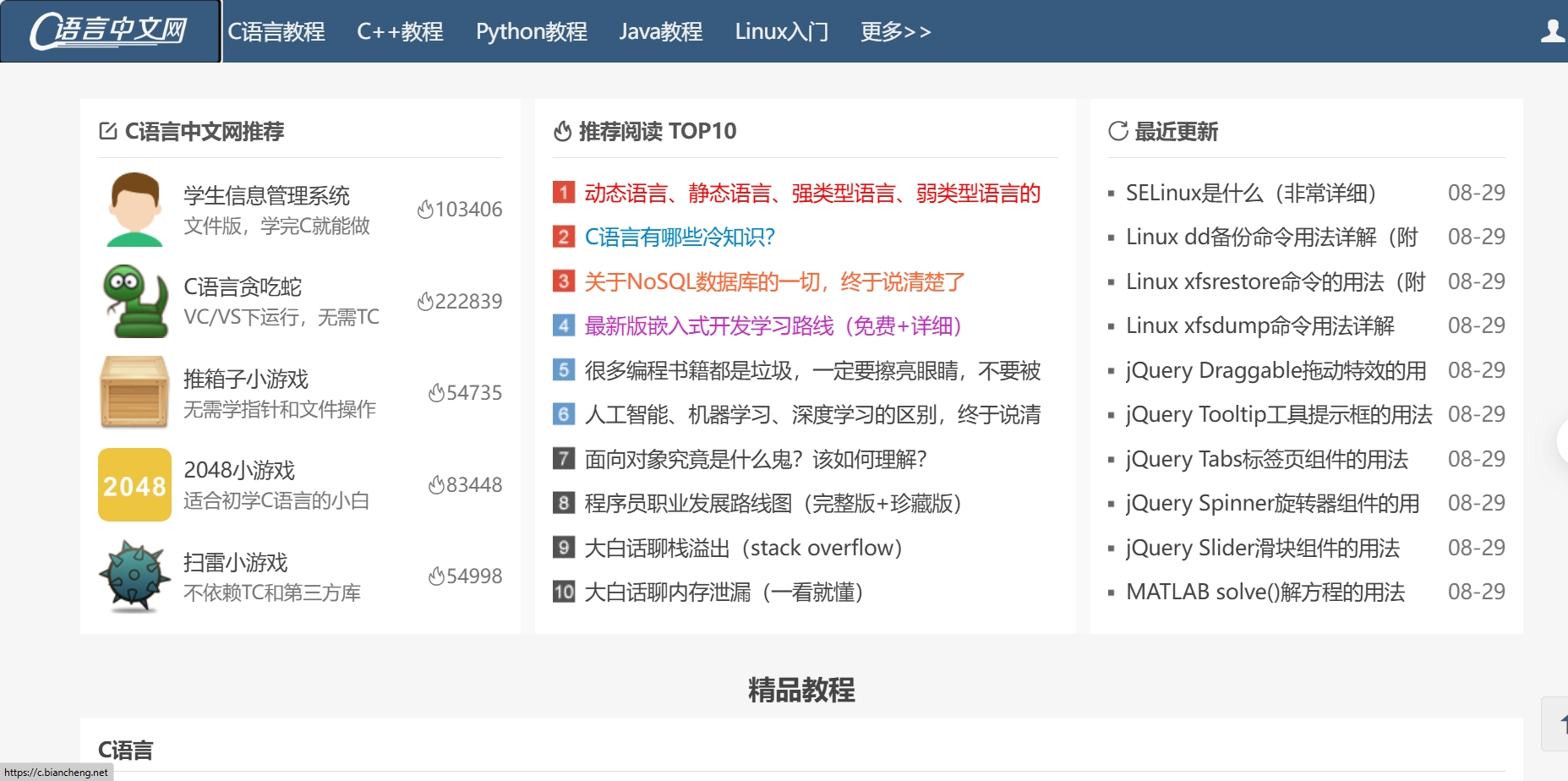Click the refresh icon beside 最近更新
Viewport: 1568px width, 781px height.
click(x=1117, y=131)
